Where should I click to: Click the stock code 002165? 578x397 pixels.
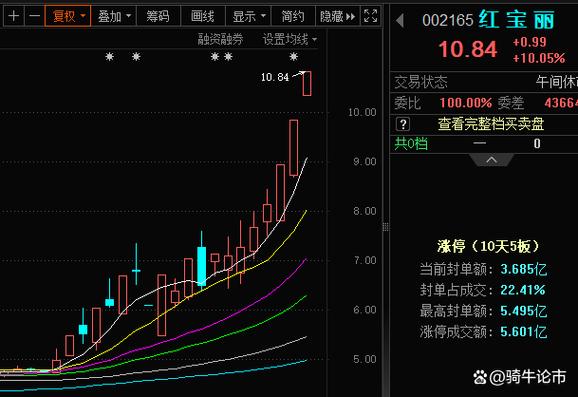tap(448, 21)
